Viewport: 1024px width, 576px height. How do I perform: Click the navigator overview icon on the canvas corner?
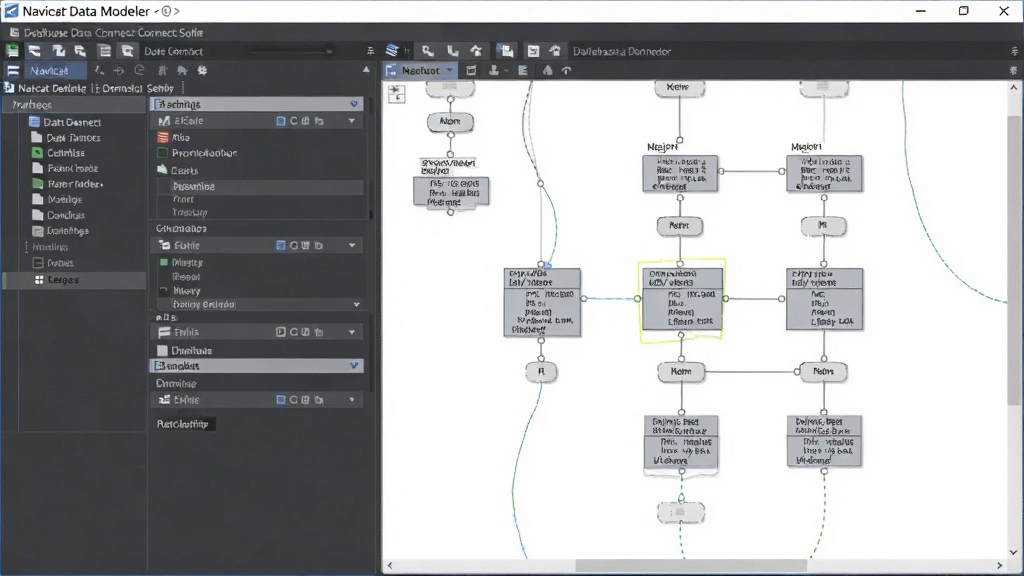[396, 94]
